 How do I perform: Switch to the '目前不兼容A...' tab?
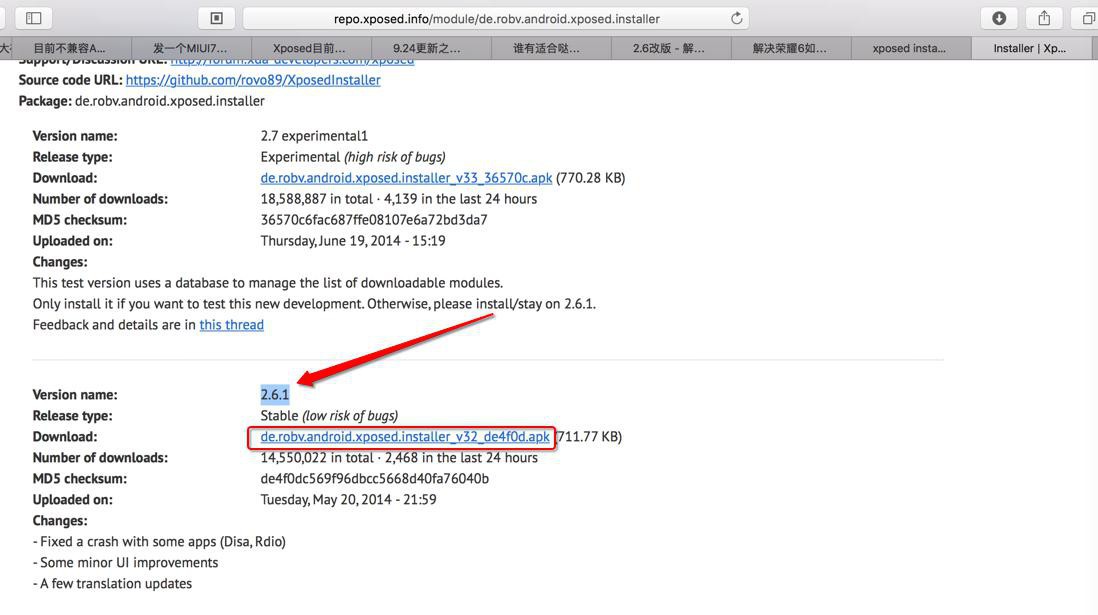tap(69, 48)
